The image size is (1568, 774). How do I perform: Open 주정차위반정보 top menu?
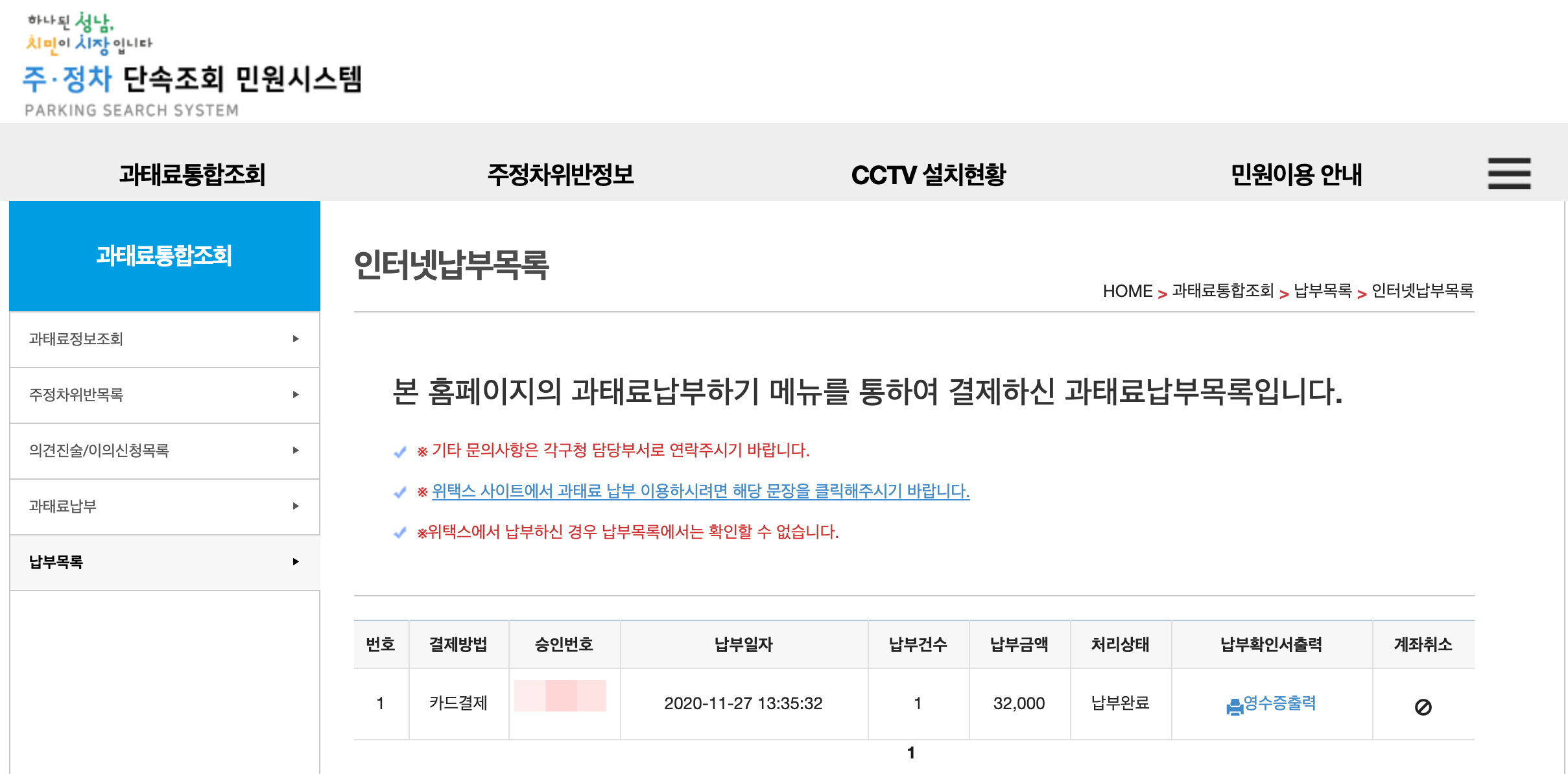coord(560,174)
